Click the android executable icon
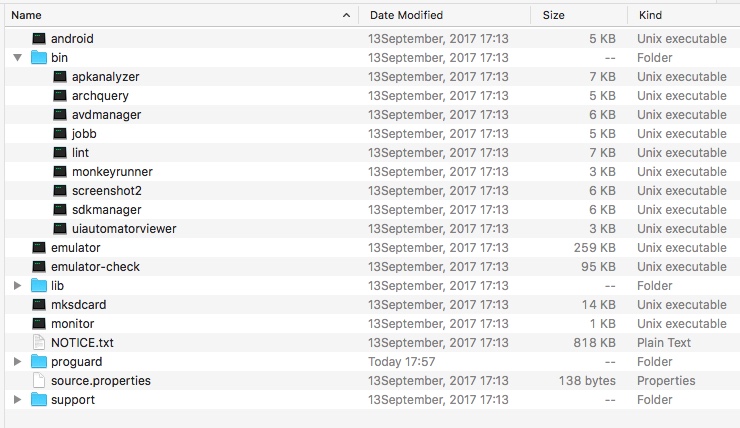Viewport: 740px width, 428px height. 39,38
